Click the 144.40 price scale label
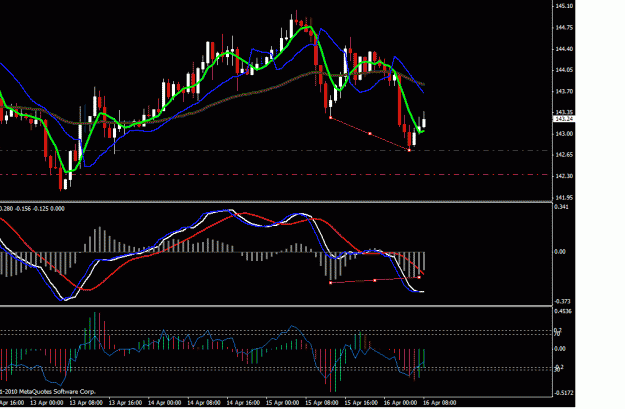Viewport: 625px width, 409px height. (564, 49)
